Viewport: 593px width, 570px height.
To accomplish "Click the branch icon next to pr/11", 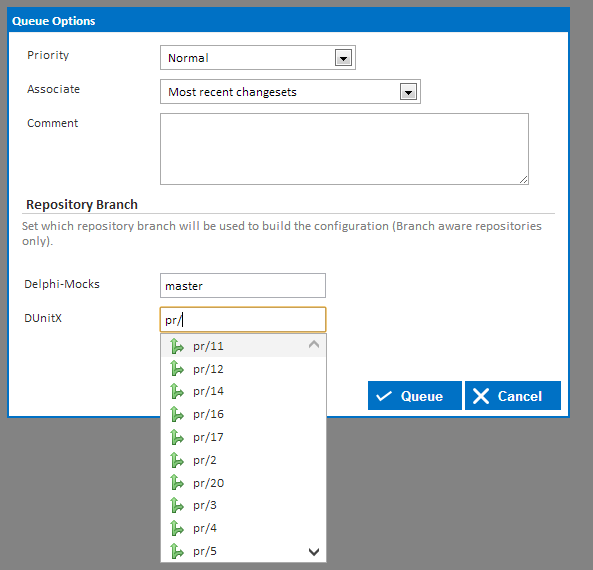I will [176, 346].
